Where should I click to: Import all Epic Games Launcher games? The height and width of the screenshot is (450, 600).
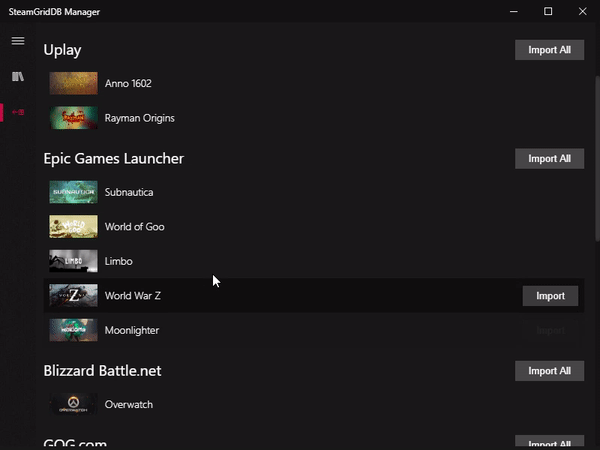549,158
